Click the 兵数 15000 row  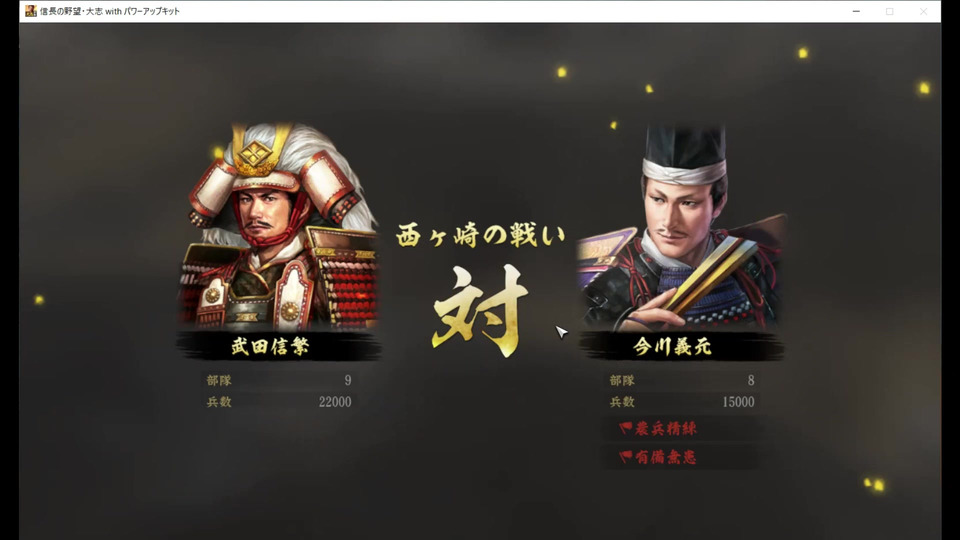tap(681, 402)
